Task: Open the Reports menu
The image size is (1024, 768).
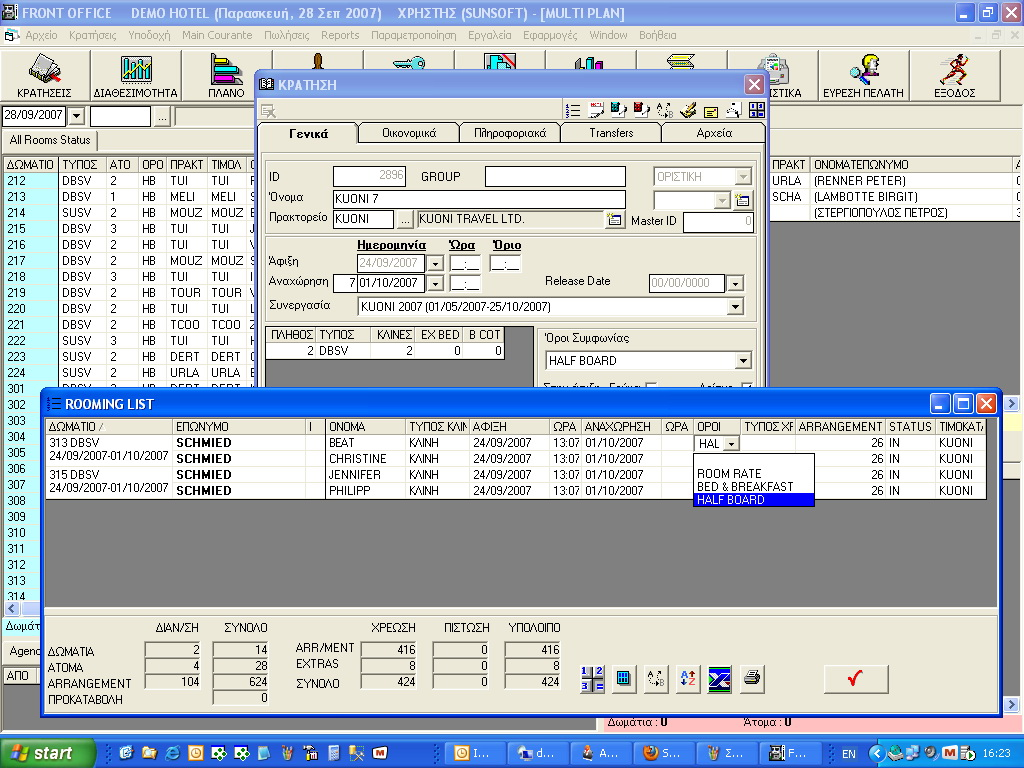Action: coord(340,35)
